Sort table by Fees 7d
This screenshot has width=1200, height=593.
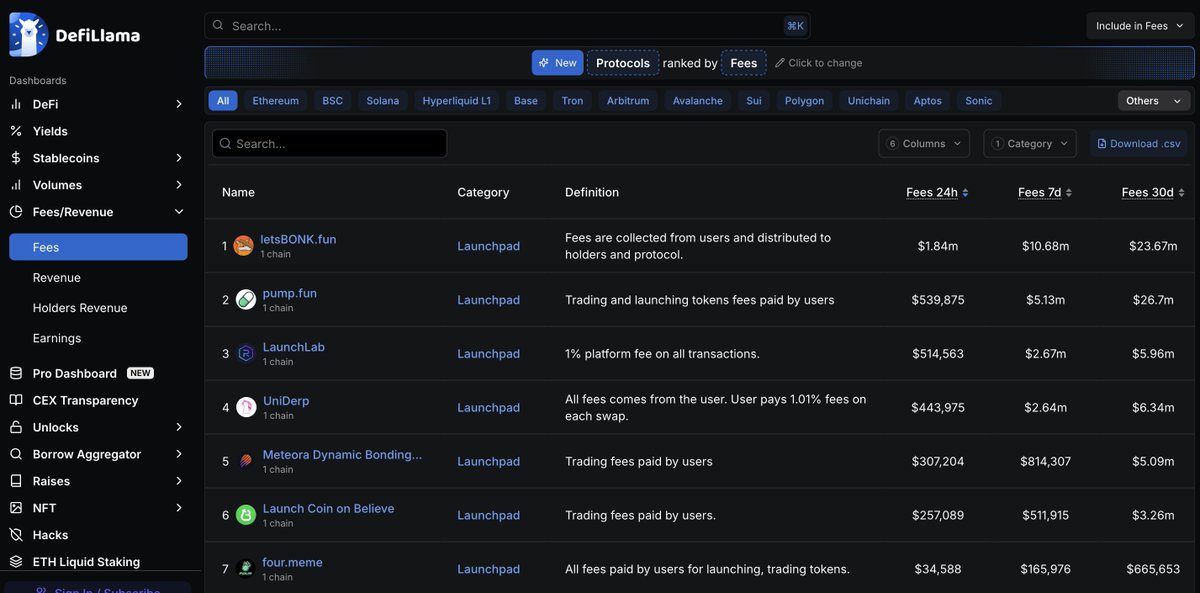click(x=1045, y=192)
